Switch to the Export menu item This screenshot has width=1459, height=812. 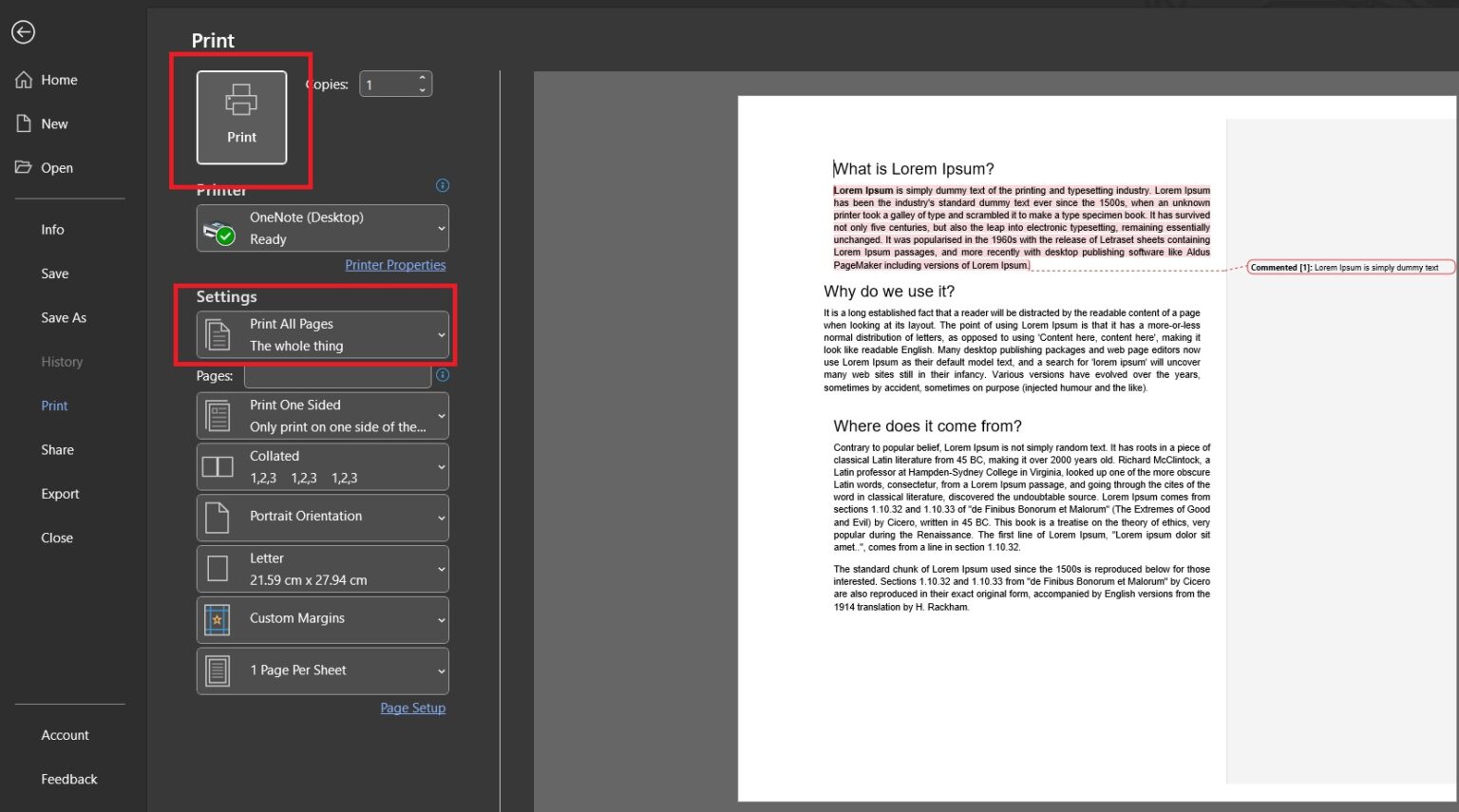point(60,493)
